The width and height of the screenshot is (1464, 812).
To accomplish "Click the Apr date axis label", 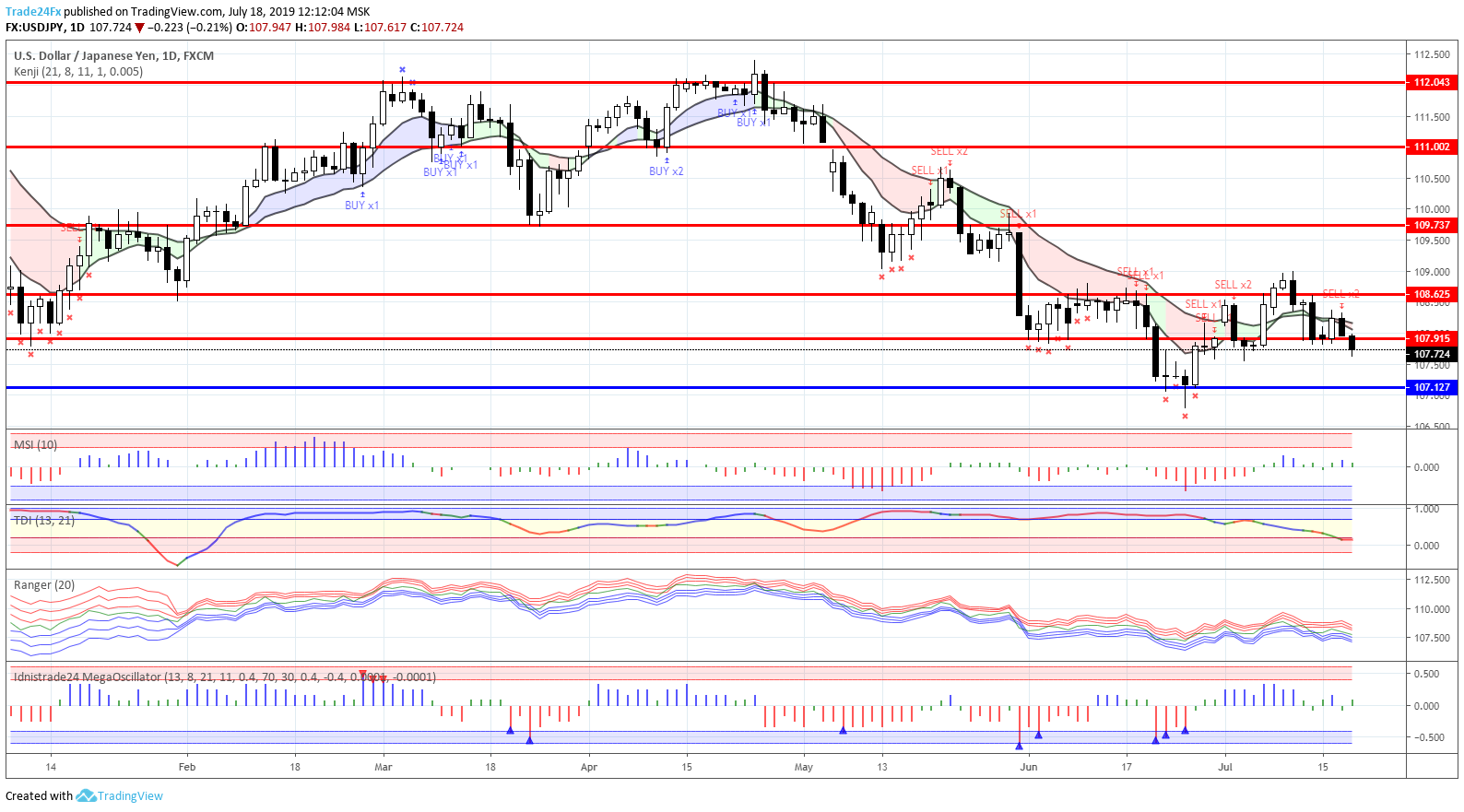I will click(589, 767).
